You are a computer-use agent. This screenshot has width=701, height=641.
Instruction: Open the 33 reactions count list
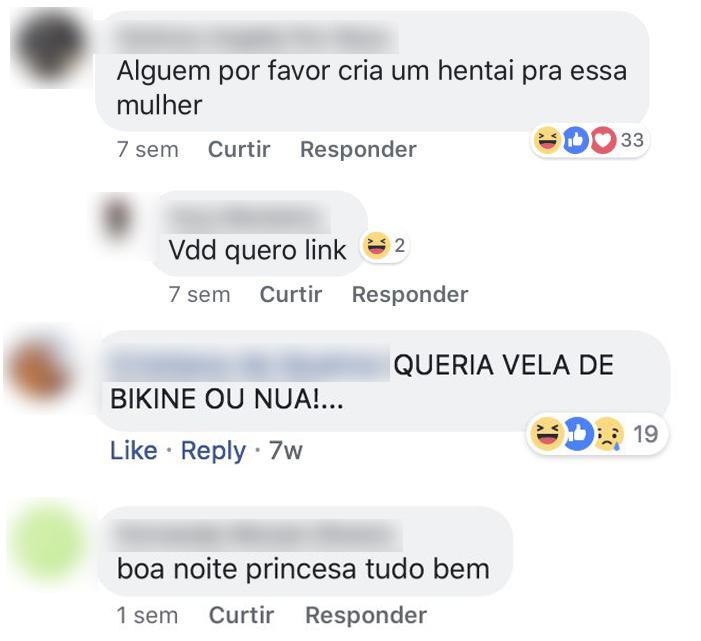(x=632, y=140)
